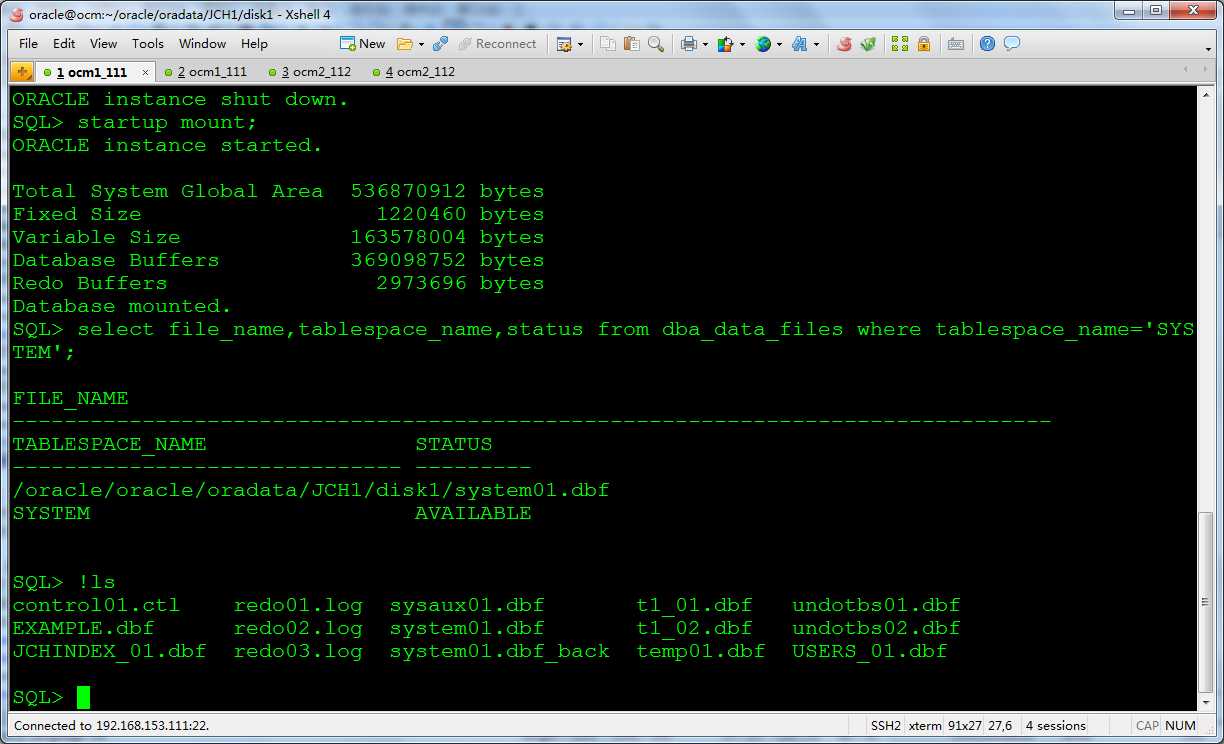1224x744 pixels.
Task: Click the system01.dbf full path line
Action: coord(311,490)
